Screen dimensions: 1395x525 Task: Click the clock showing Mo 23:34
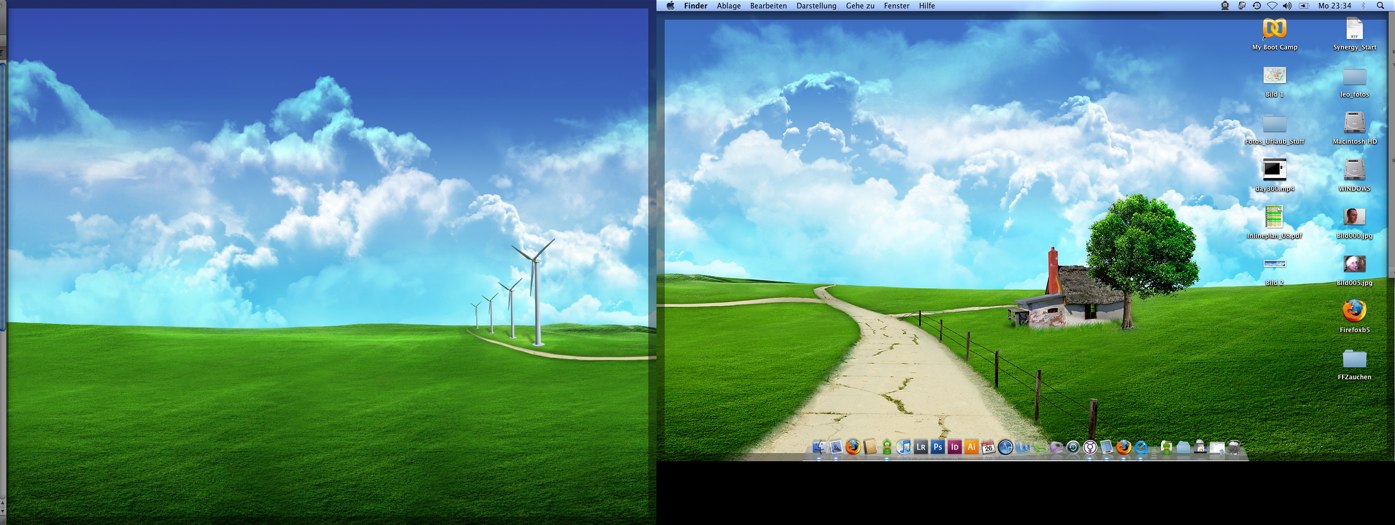point(1336,6)
